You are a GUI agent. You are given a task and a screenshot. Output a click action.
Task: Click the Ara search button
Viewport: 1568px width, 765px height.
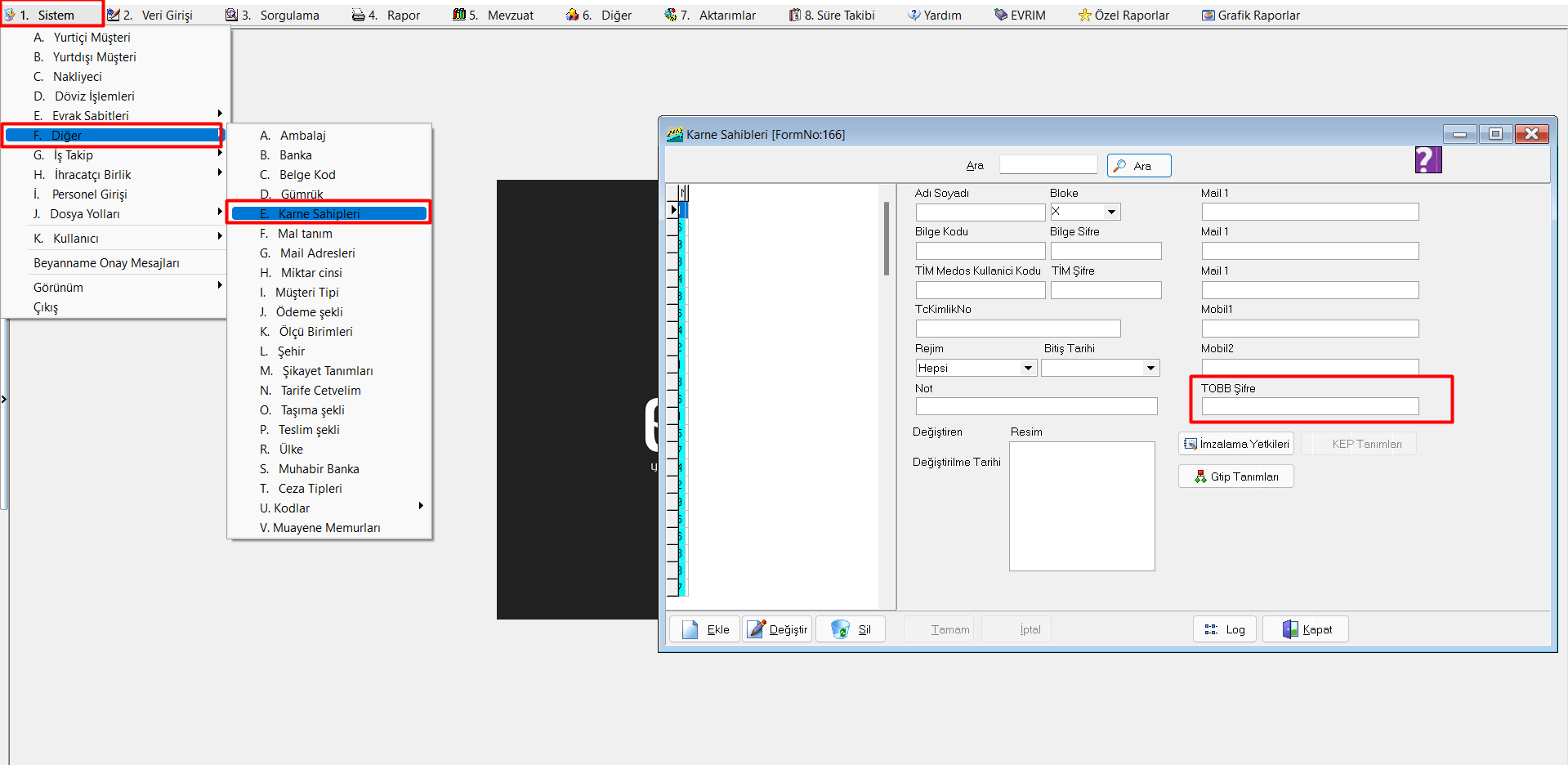1139,165
